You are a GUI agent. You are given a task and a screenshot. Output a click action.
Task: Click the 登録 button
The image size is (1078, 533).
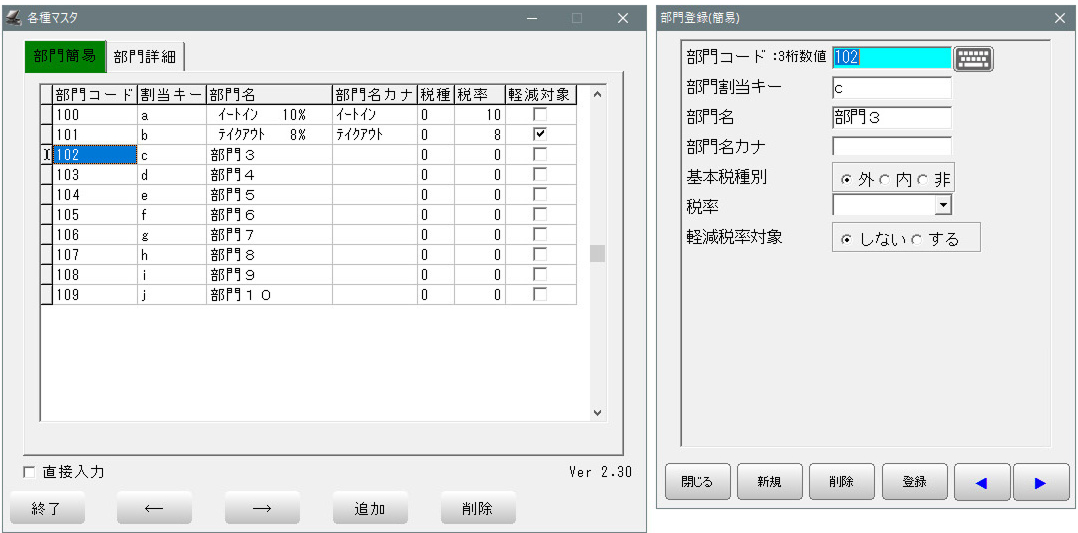point(914,482)
